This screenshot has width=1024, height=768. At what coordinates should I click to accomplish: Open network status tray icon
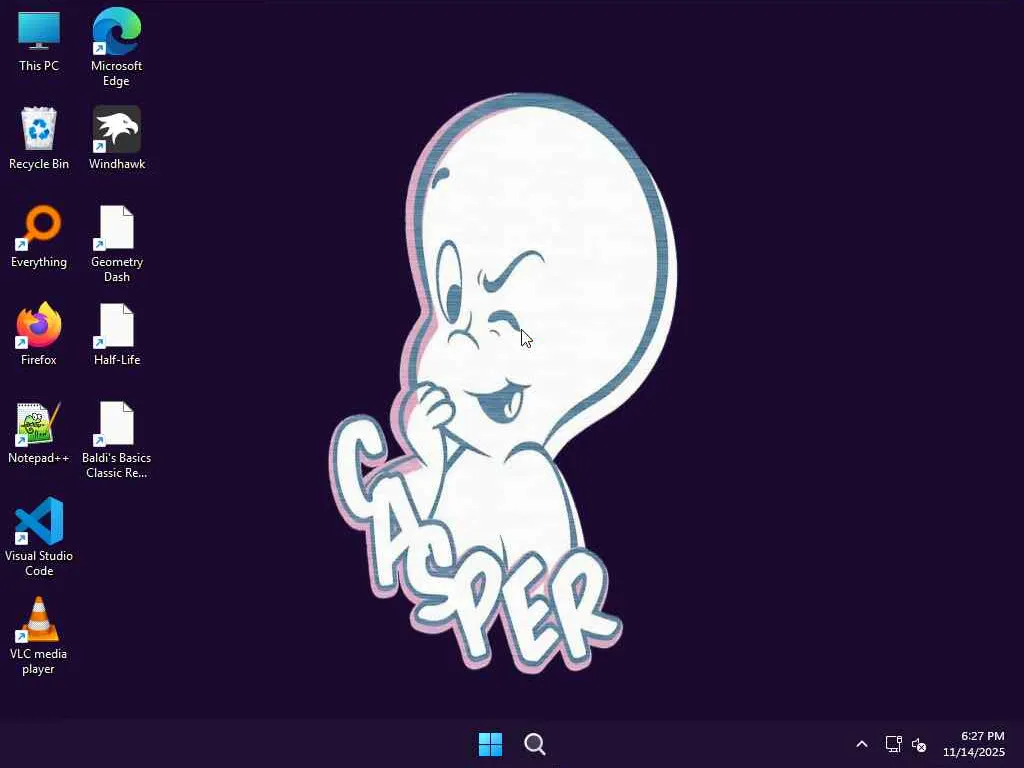pyautogui.click(x=893, y=744)
